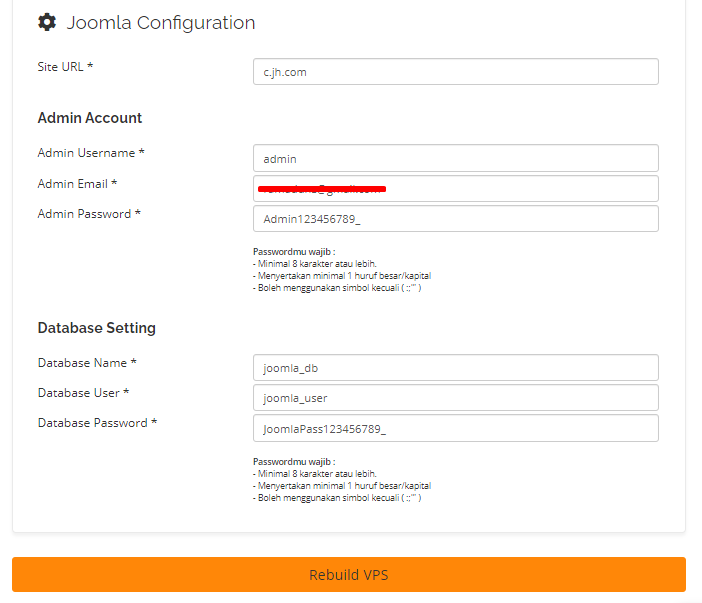The width and height of the screenshot is (702, 603).
Task: Click the Rebuild VPS button
Action: [x=349, y=574]
